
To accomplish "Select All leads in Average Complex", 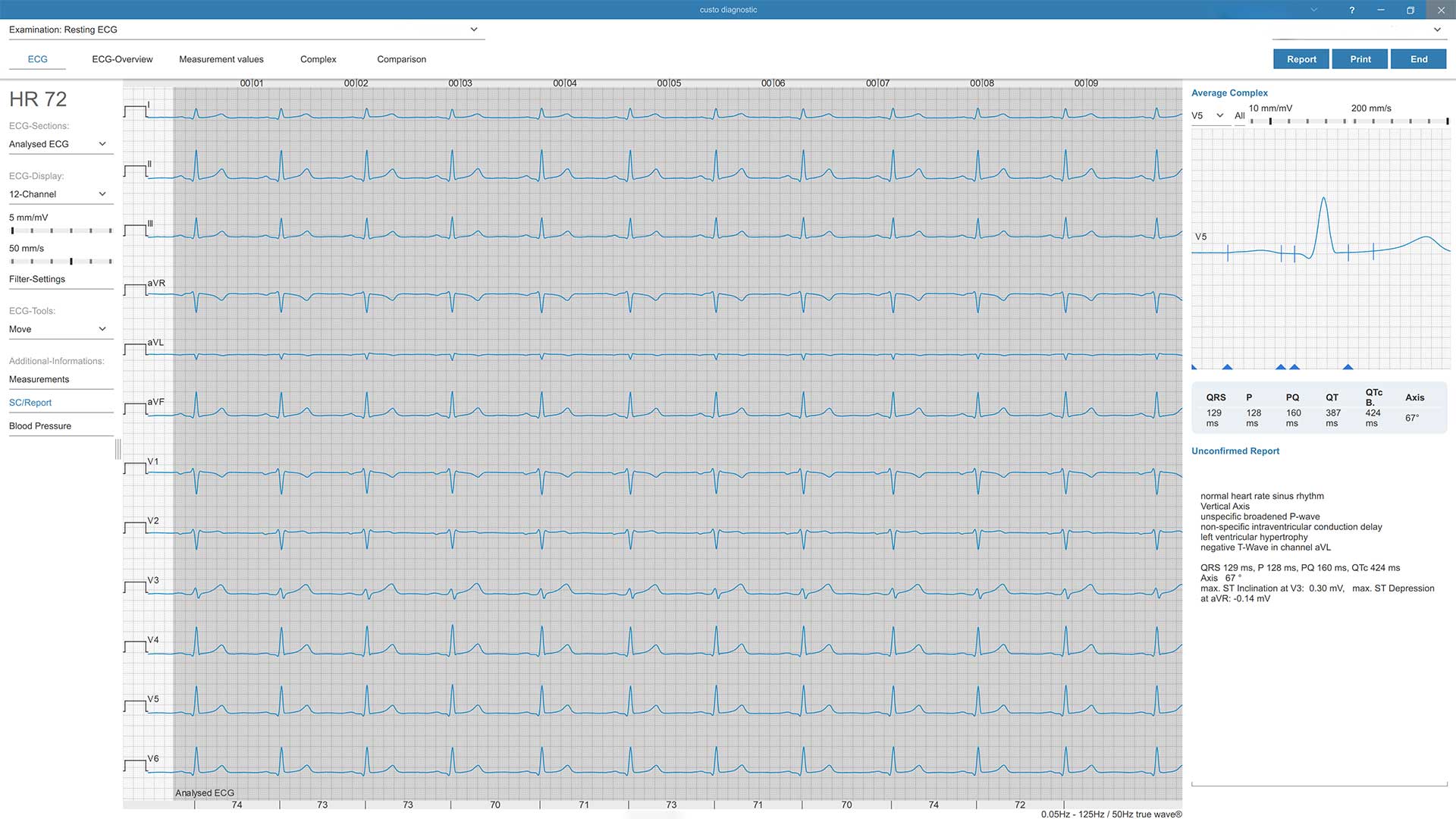I will (1239, 116).
